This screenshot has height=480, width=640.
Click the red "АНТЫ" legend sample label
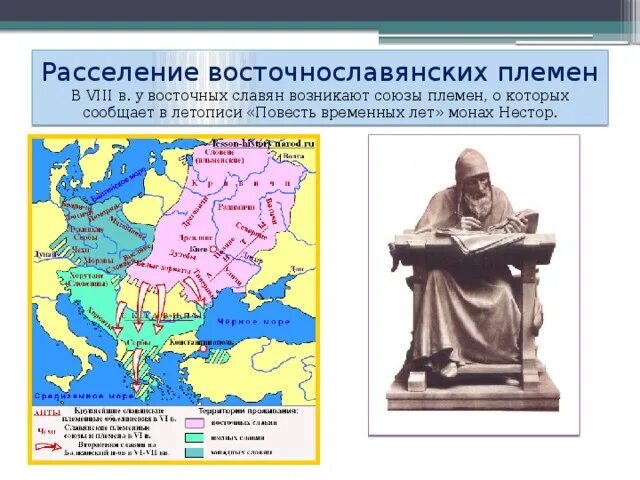(x=47, y=412)
